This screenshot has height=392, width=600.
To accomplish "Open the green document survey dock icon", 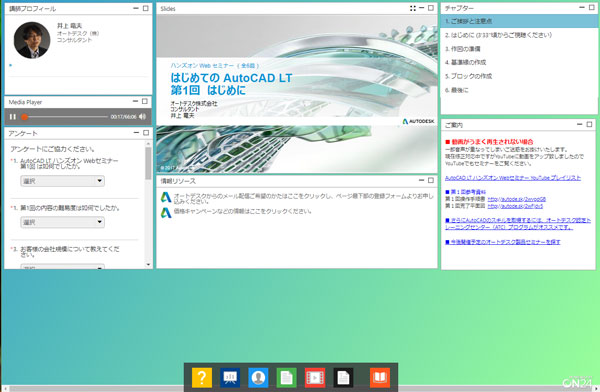I will pyautogui.click(x=287, y=377).
